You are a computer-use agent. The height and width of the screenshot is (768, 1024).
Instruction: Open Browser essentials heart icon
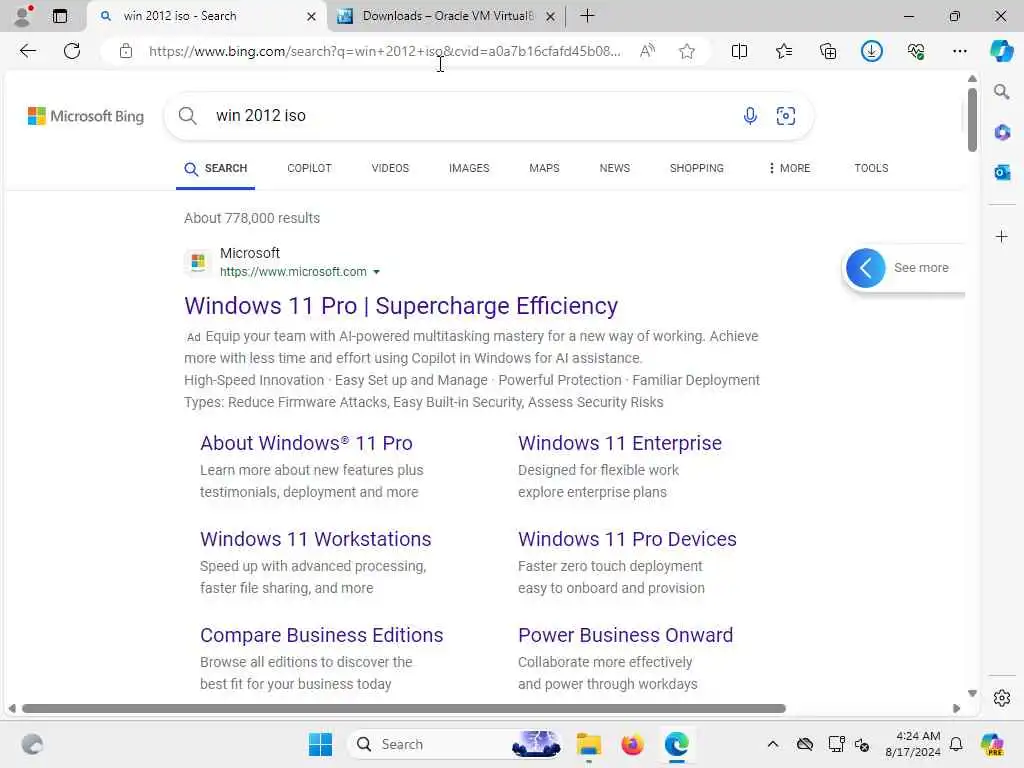click(x=916, y=51)
